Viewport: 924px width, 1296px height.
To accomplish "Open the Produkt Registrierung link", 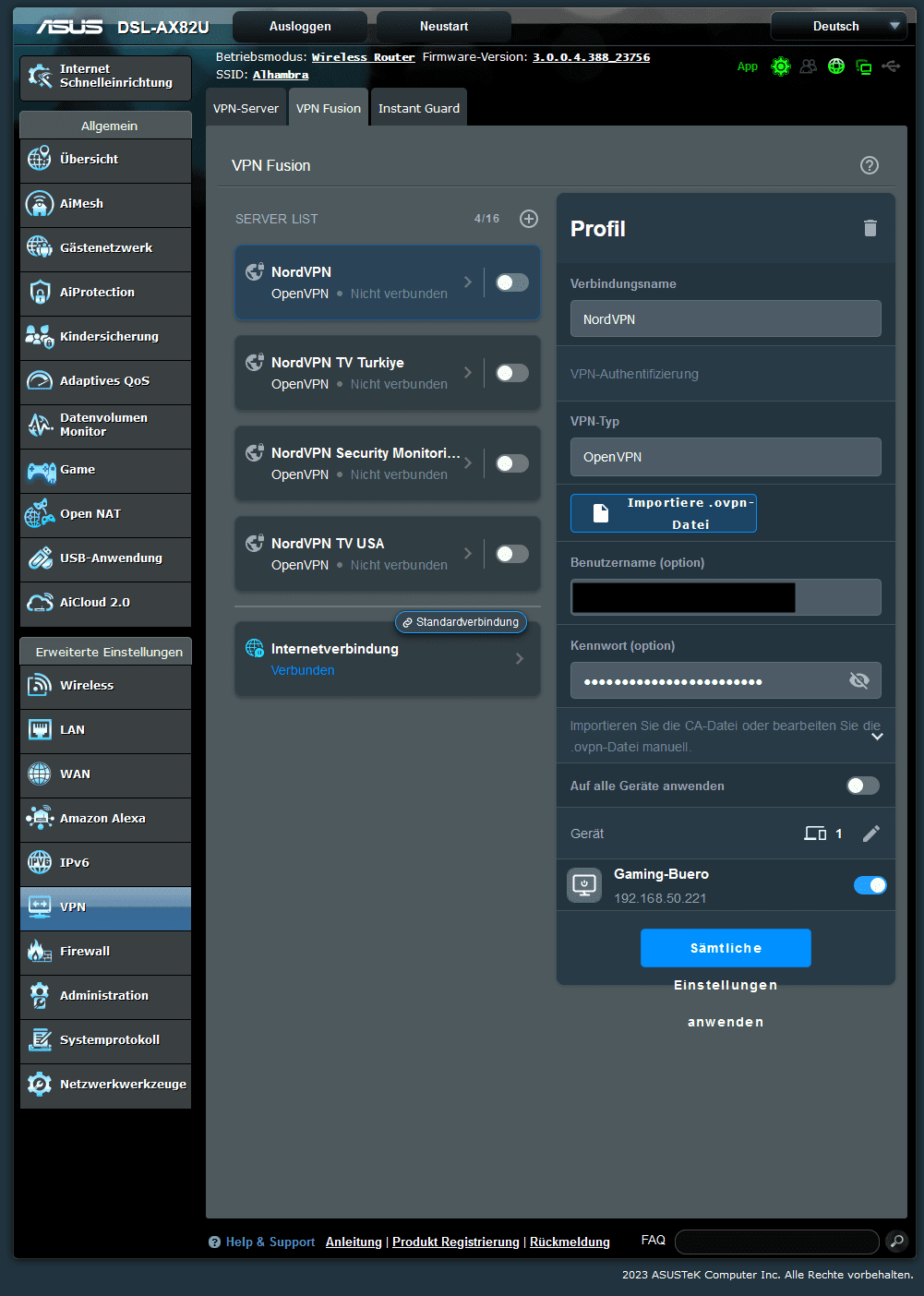I will click(456, 1242).
